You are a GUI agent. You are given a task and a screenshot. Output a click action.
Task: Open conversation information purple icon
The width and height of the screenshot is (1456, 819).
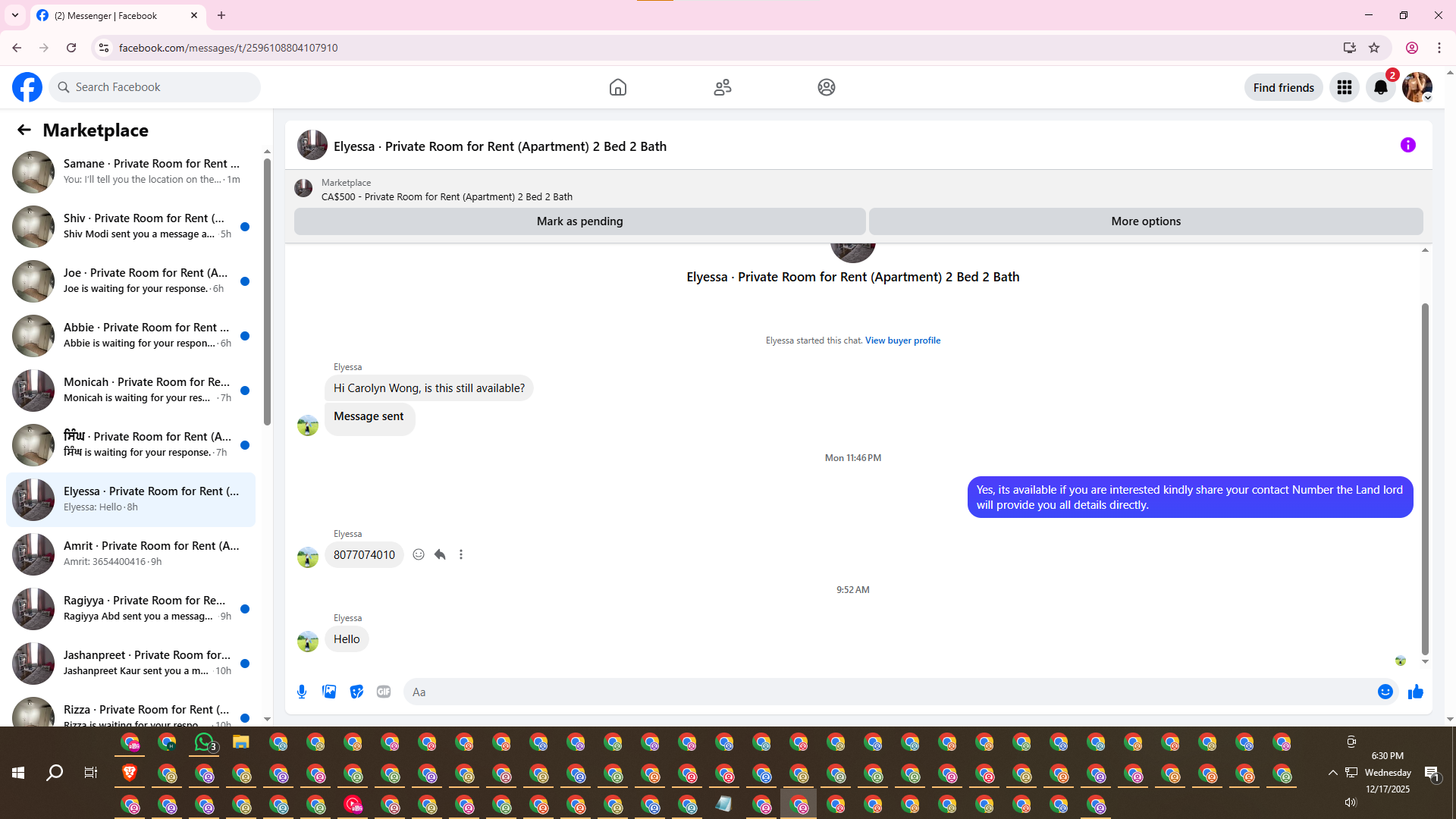[1407, 145]
